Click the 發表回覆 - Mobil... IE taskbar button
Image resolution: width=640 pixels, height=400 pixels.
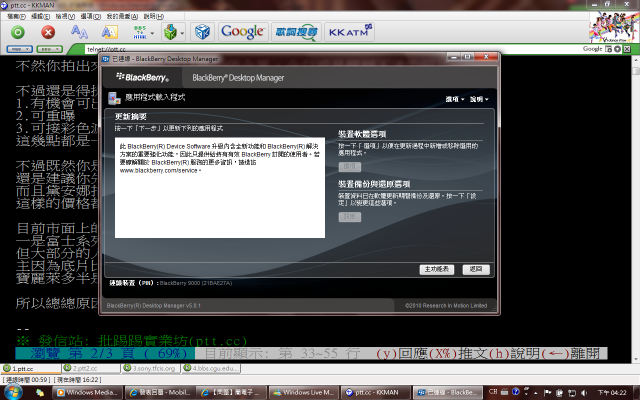[x=160, y=392]
